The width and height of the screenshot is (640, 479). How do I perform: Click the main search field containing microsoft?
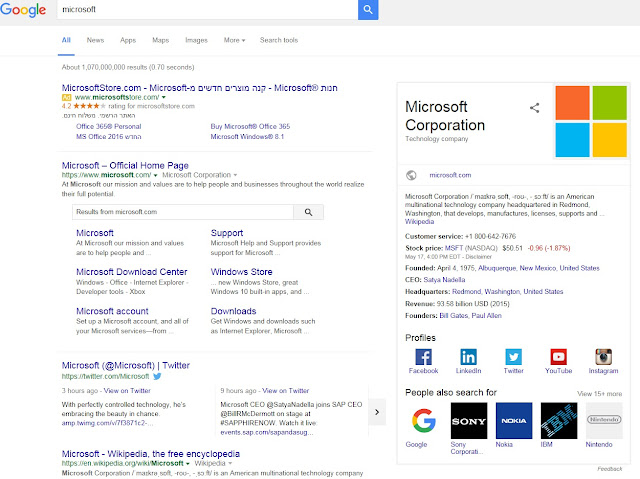click(207, 9)
